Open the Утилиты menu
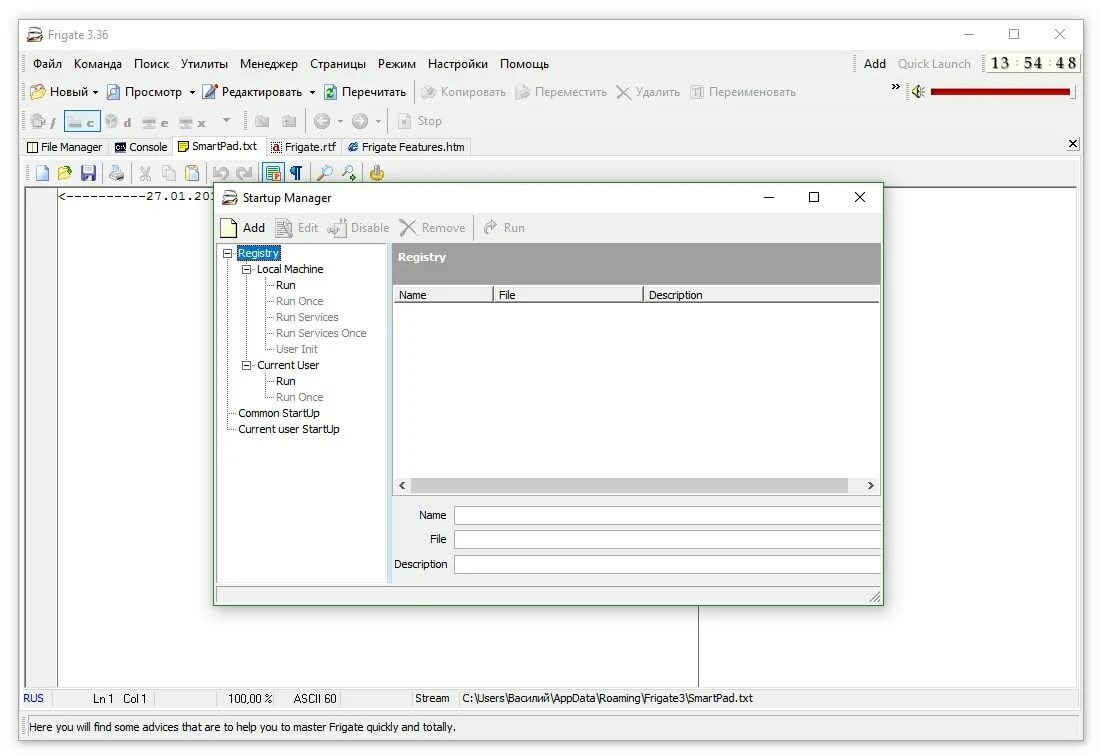 pos(204,64)
